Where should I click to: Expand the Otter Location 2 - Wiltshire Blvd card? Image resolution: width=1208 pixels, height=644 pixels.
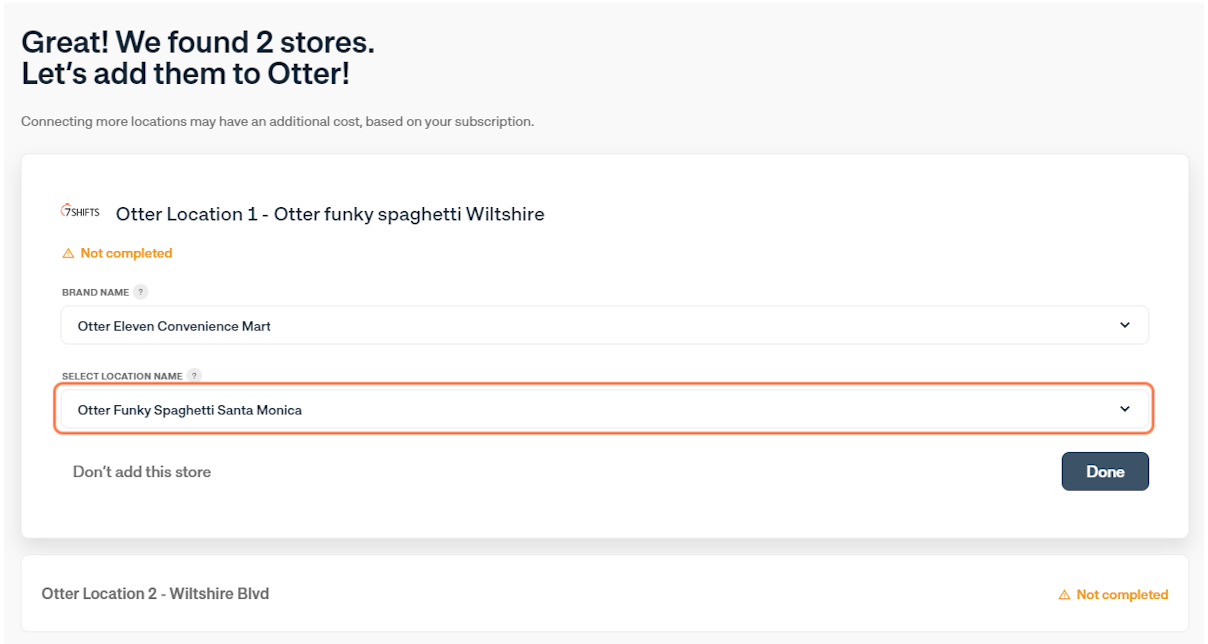coord(605,594)
